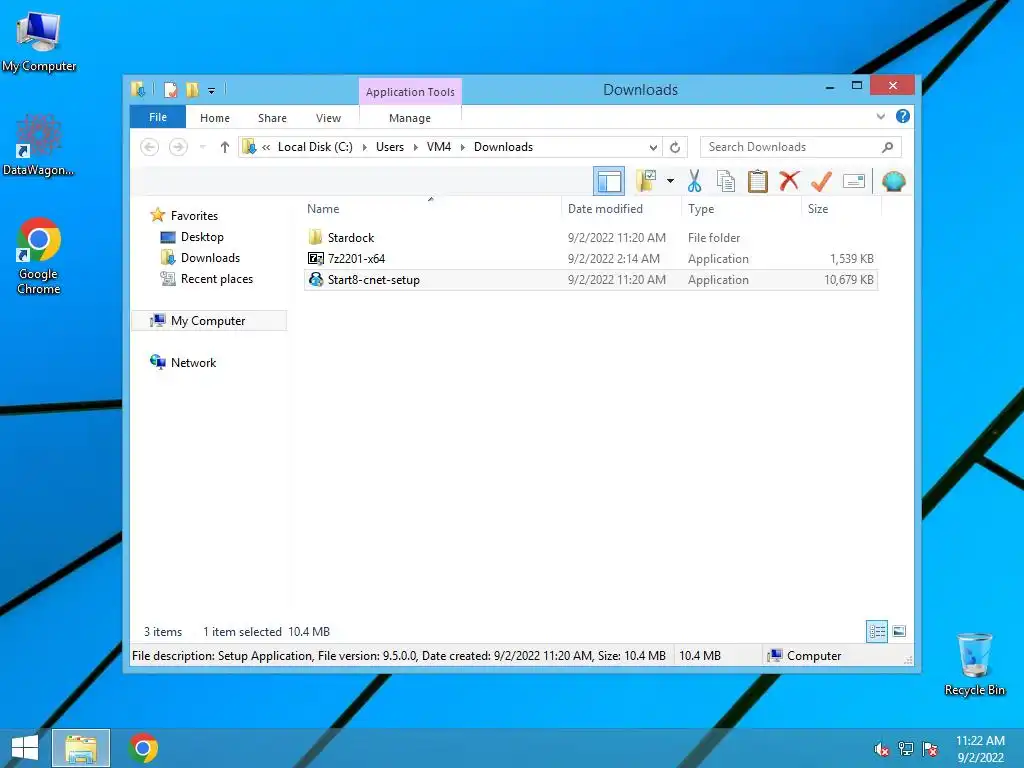Open Desktop under Favorites
The image size is (1024, 768).
(202, 236)
